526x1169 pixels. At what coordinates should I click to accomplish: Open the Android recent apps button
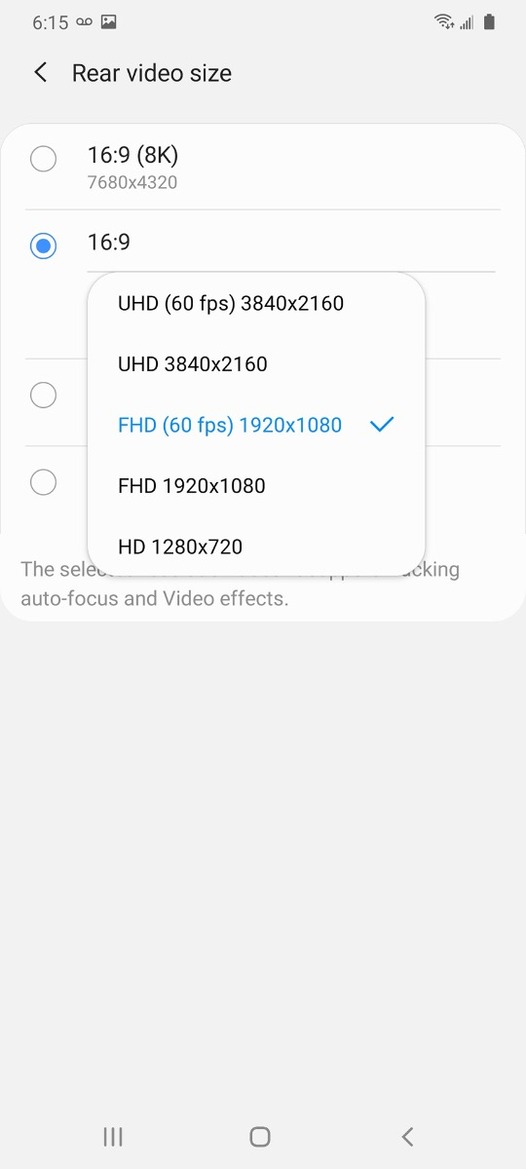pyautogui.click(x=113, y=1137)
